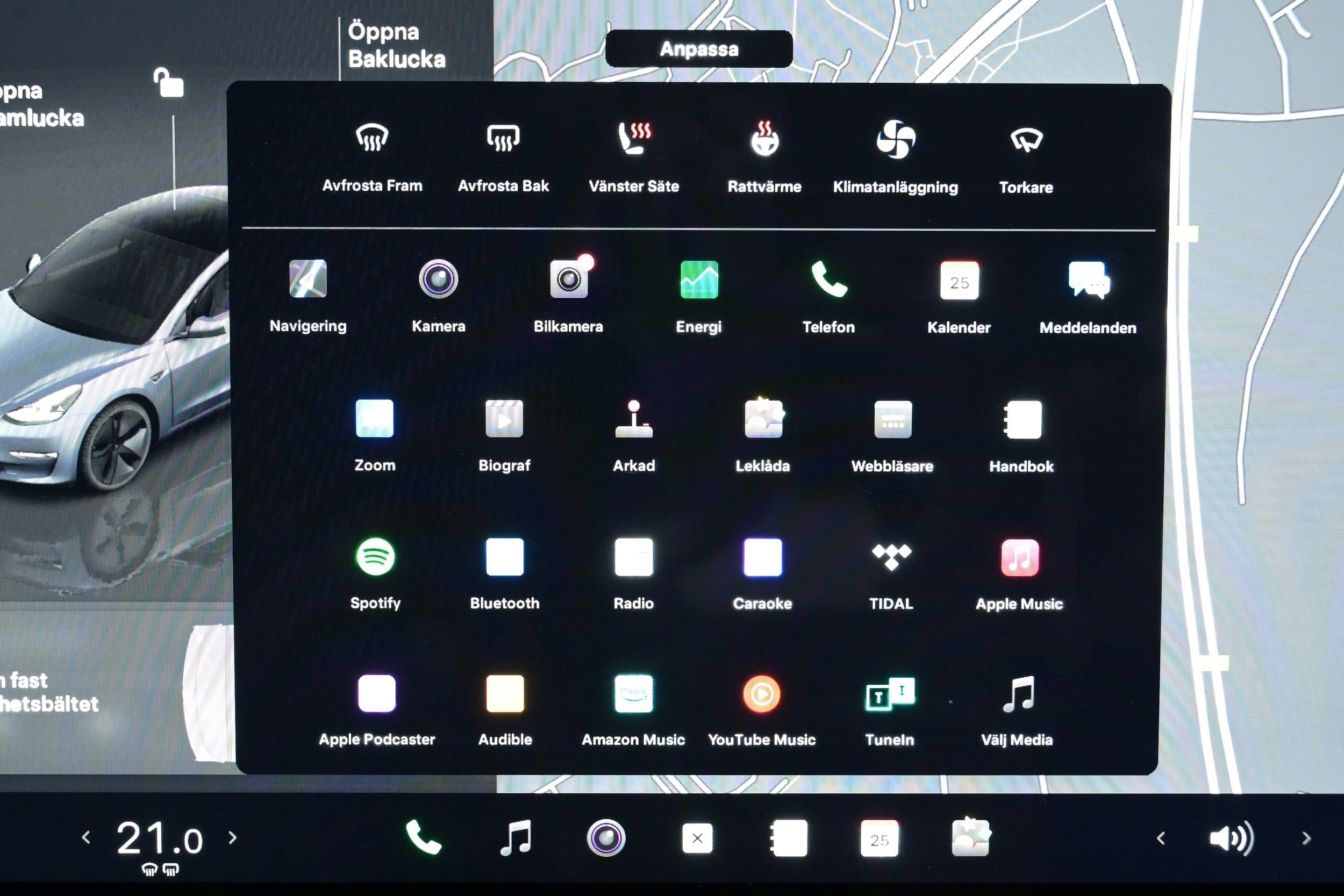Screen dimensions: 1344x896
Task: Open the Meddelanden messages app
Action: 1088,297
